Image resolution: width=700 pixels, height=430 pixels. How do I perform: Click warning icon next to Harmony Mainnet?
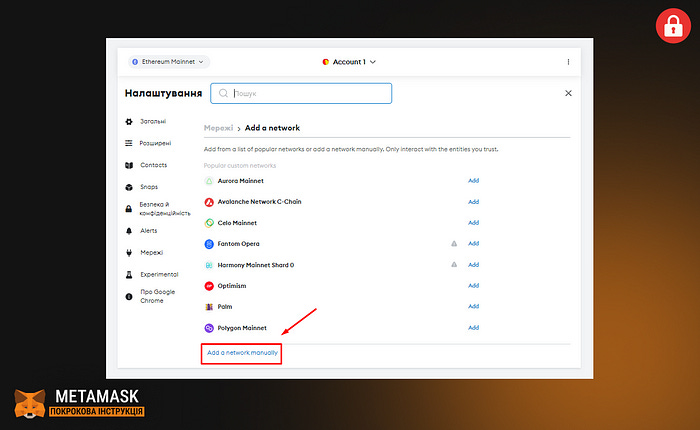click(x=454, y=265)
